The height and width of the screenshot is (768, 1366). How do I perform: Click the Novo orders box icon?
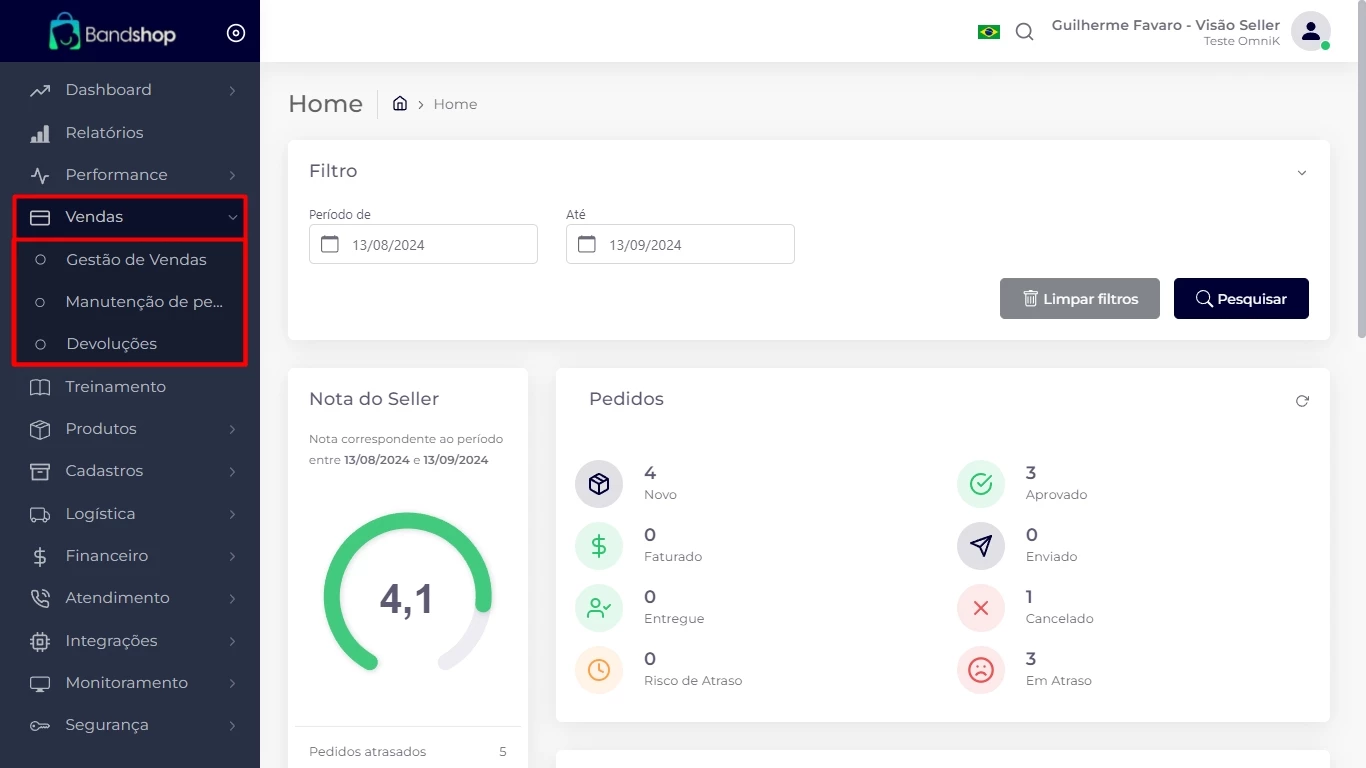(x=599, y=484)
